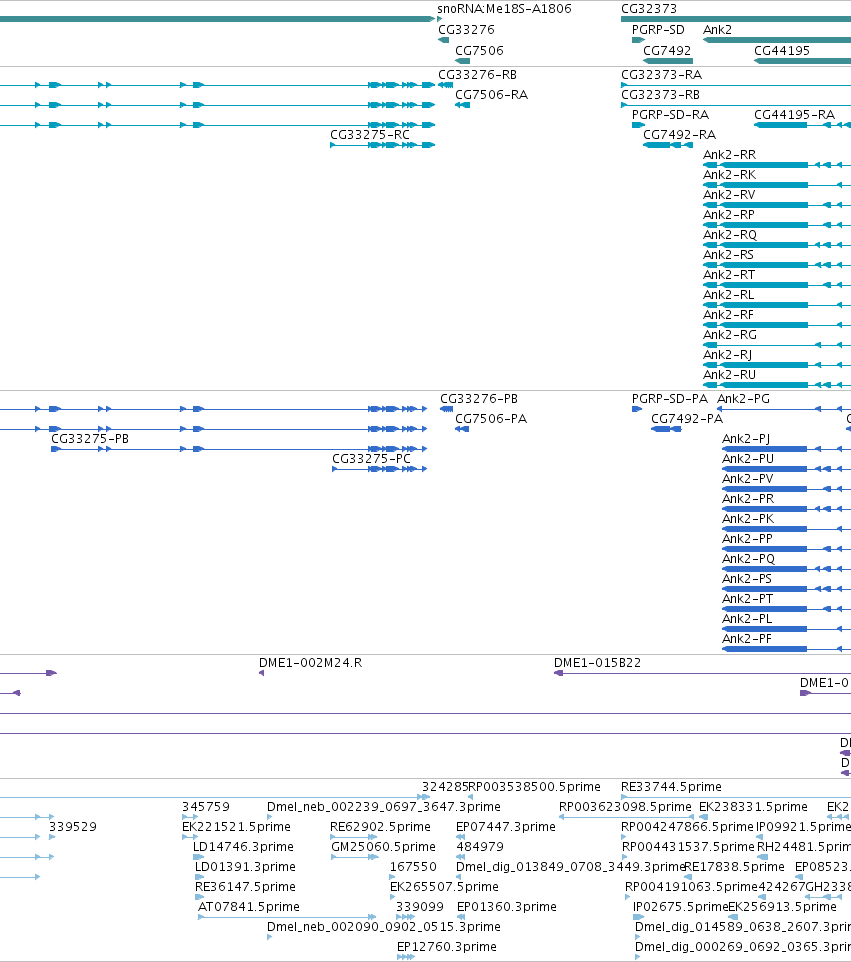Click protein label PGRP-SD-PA
Viewport: 851px width, 962px height.
pos(670,399)
